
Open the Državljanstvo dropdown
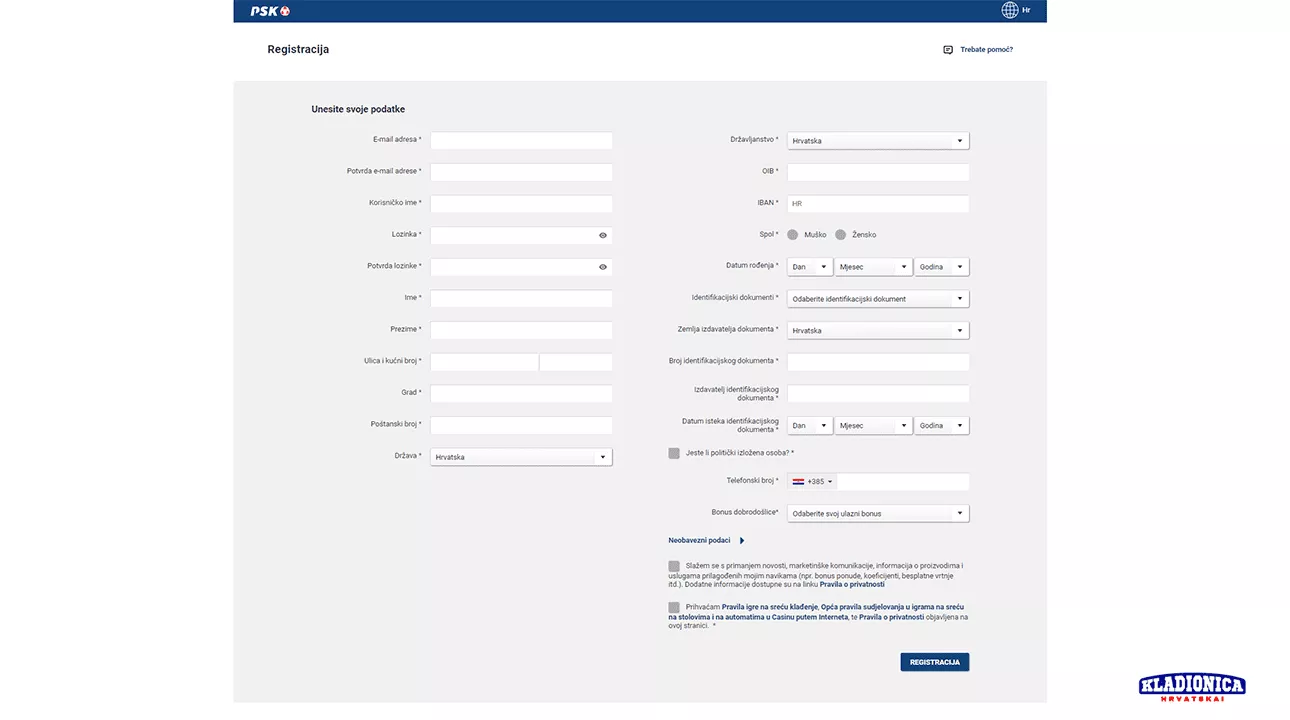877,141
